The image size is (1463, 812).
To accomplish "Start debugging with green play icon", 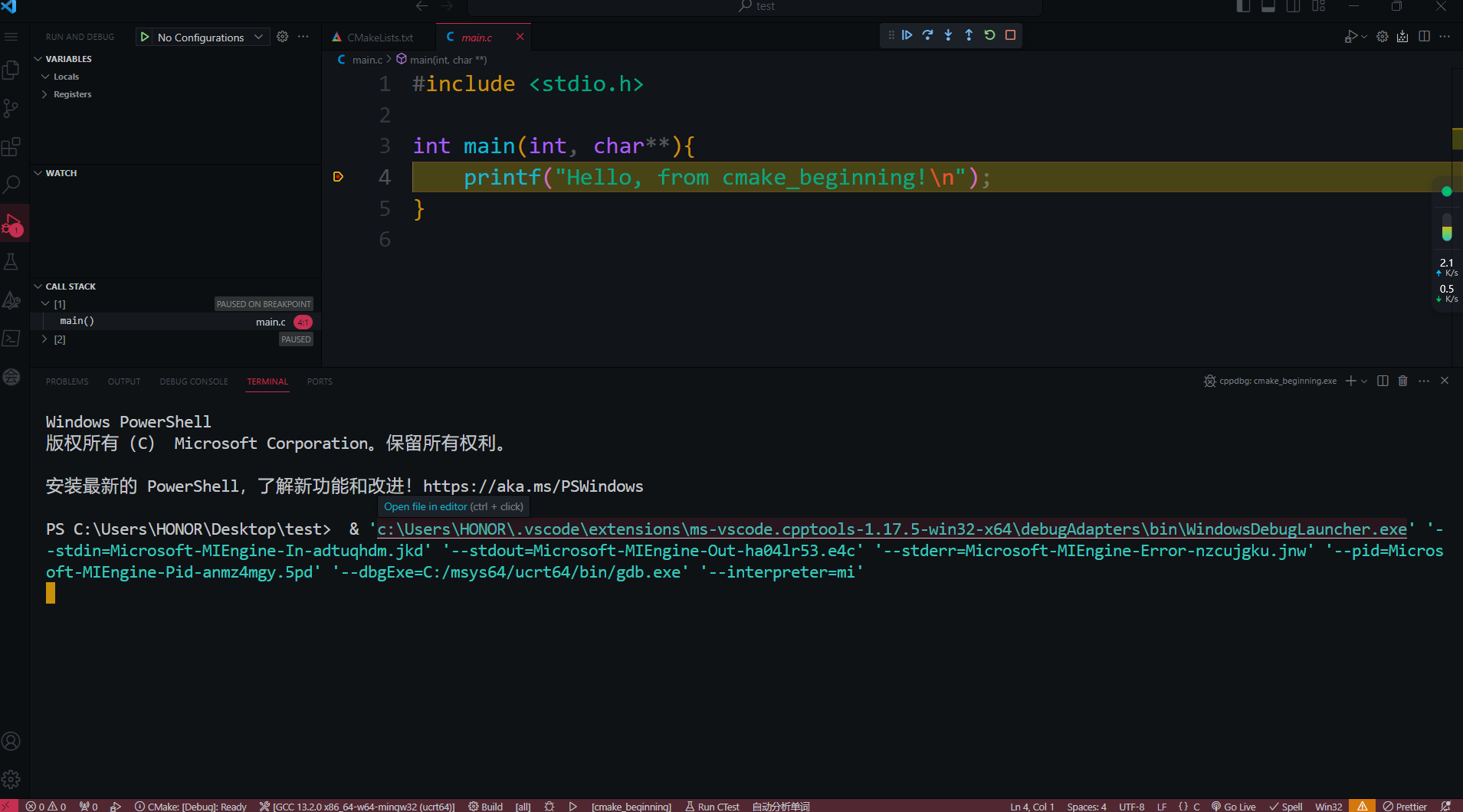I will [145, 37].
